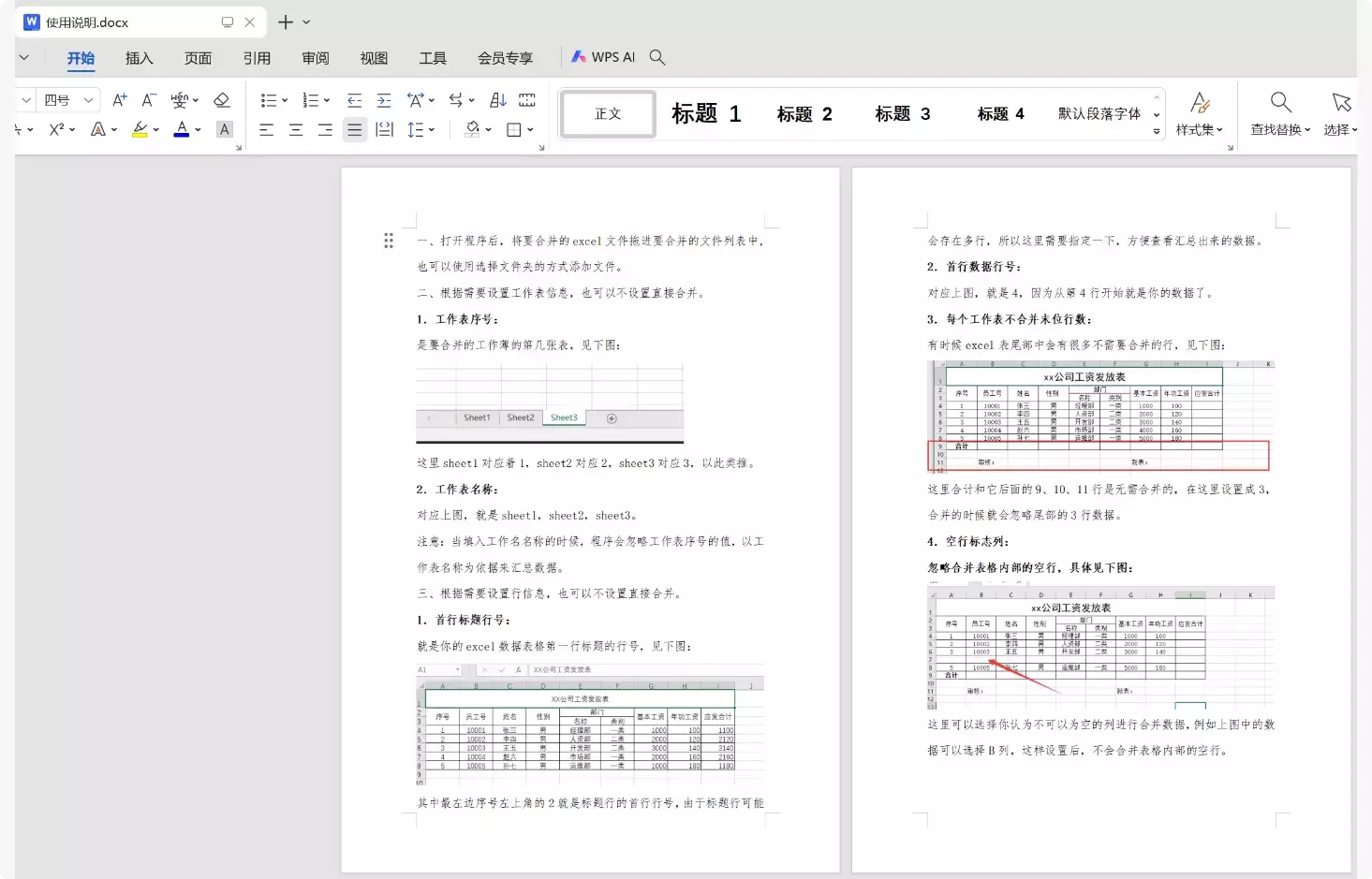Pick a font color from the A color swatch
This screenshot has height=879, width=1372.
pos(181,129)
